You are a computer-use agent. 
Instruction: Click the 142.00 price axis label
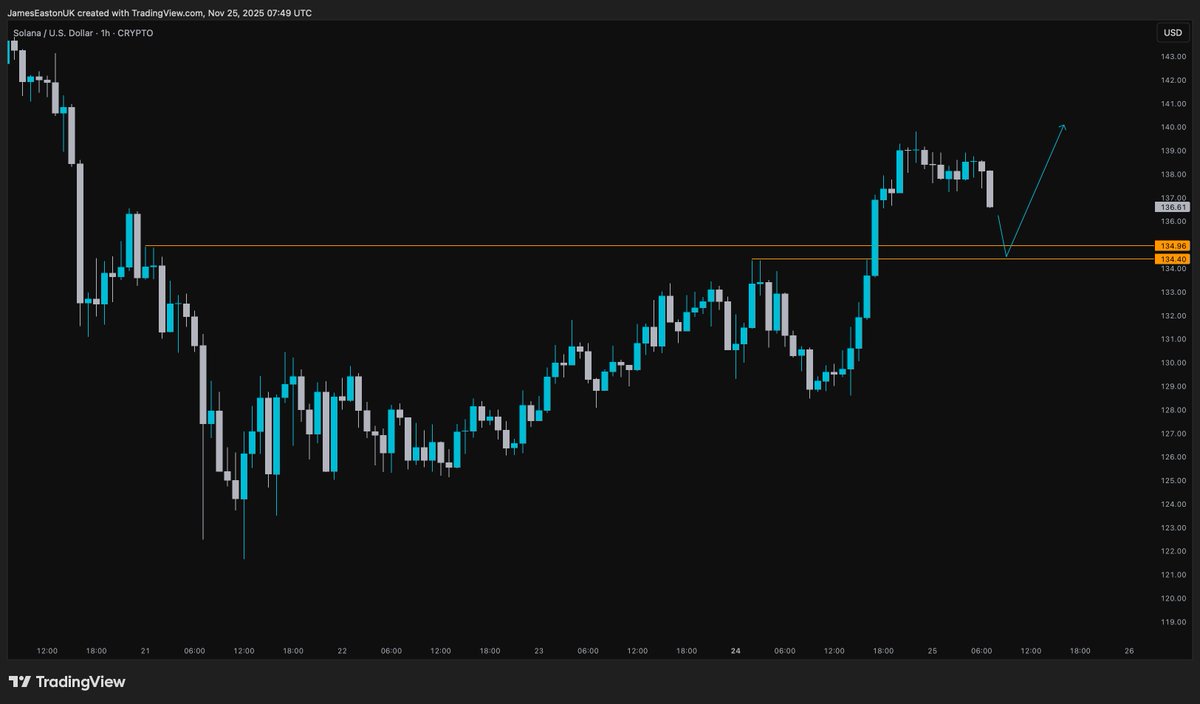coord(1172,80)
